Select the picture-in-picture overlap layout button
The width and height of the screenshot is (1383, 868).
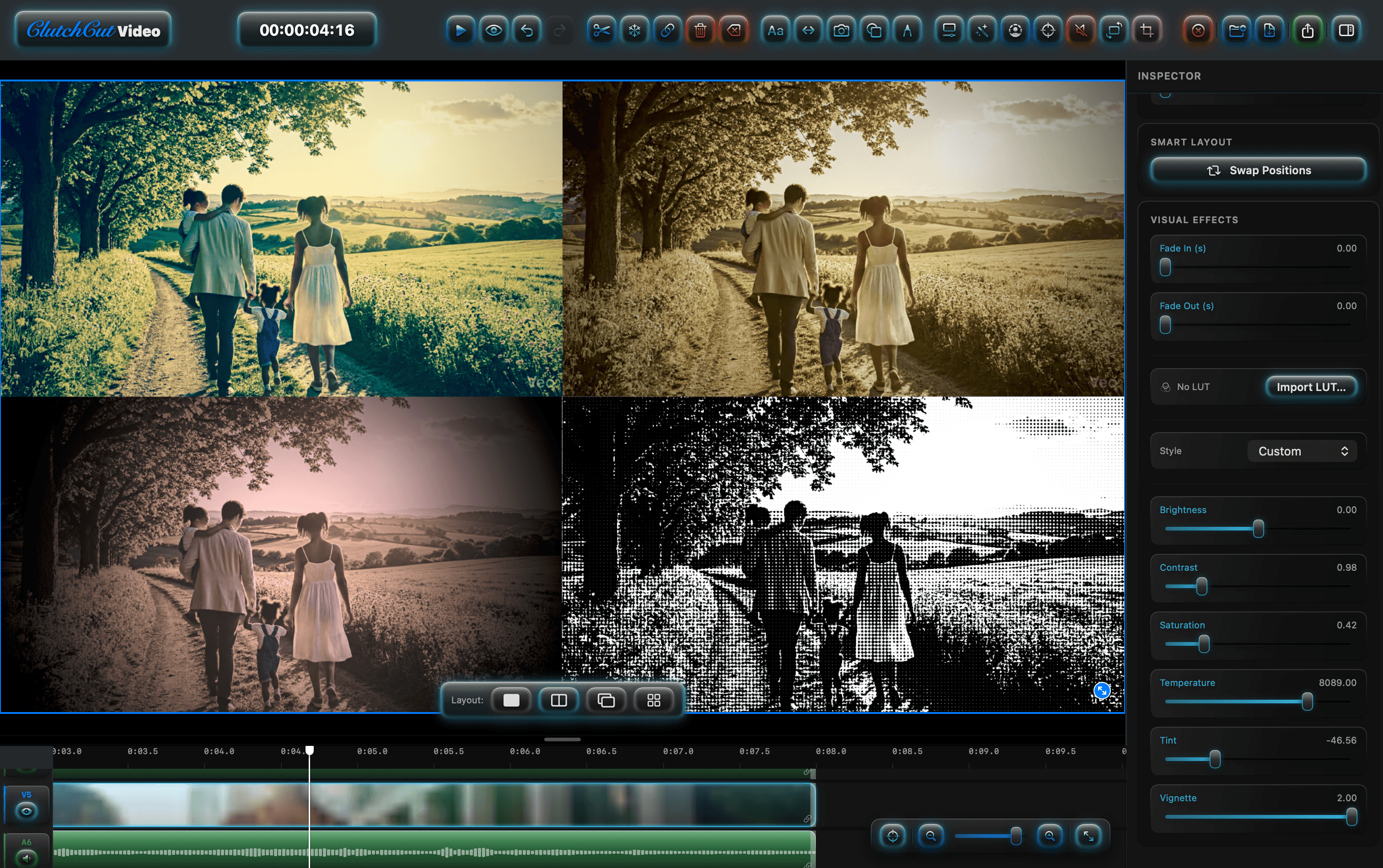[x=606, y=700]
